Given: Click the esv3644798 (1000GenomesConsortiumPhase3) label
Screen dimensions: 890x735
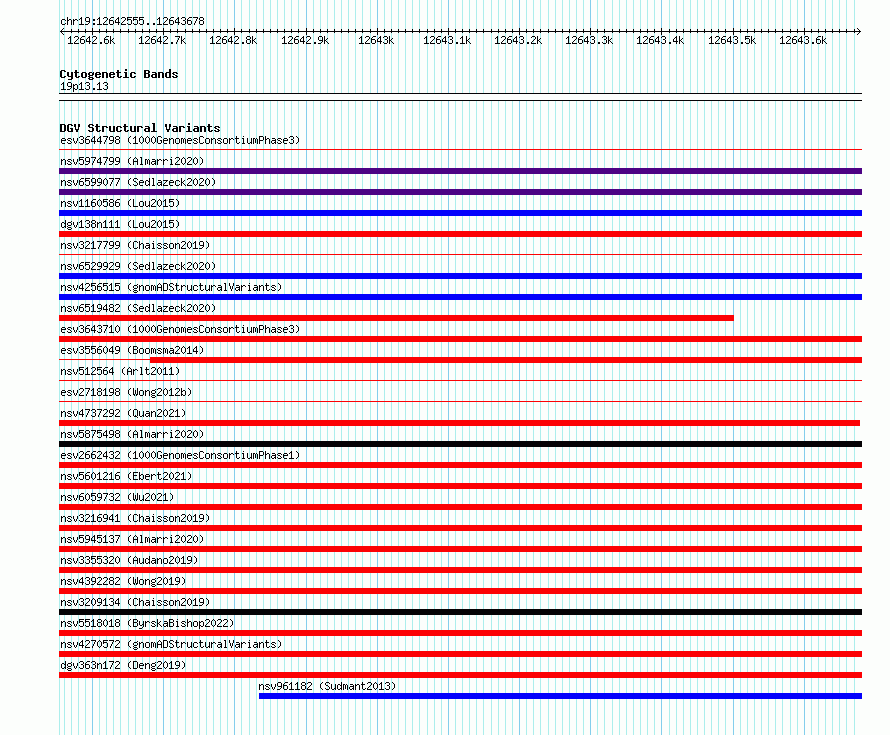Looking at the screenshot, I should tap(180, 140).
